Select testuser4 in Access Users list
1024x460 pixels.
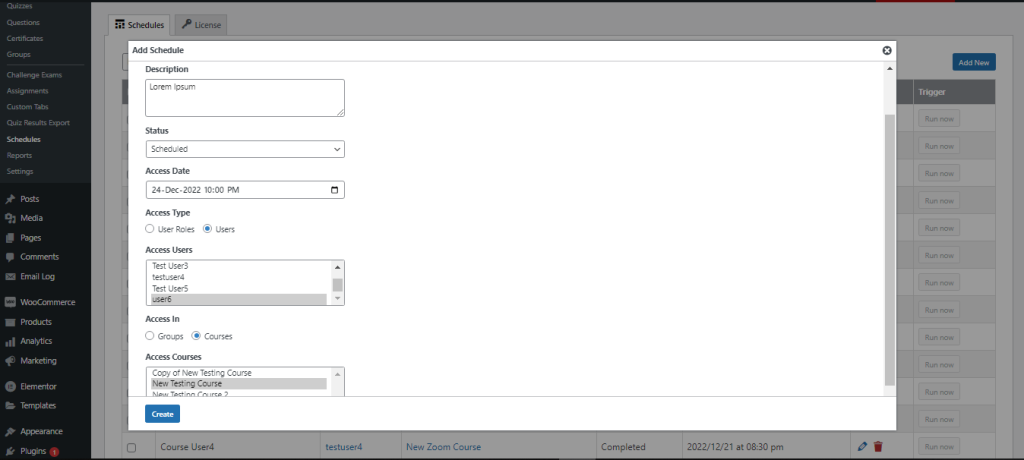point(238,277)
